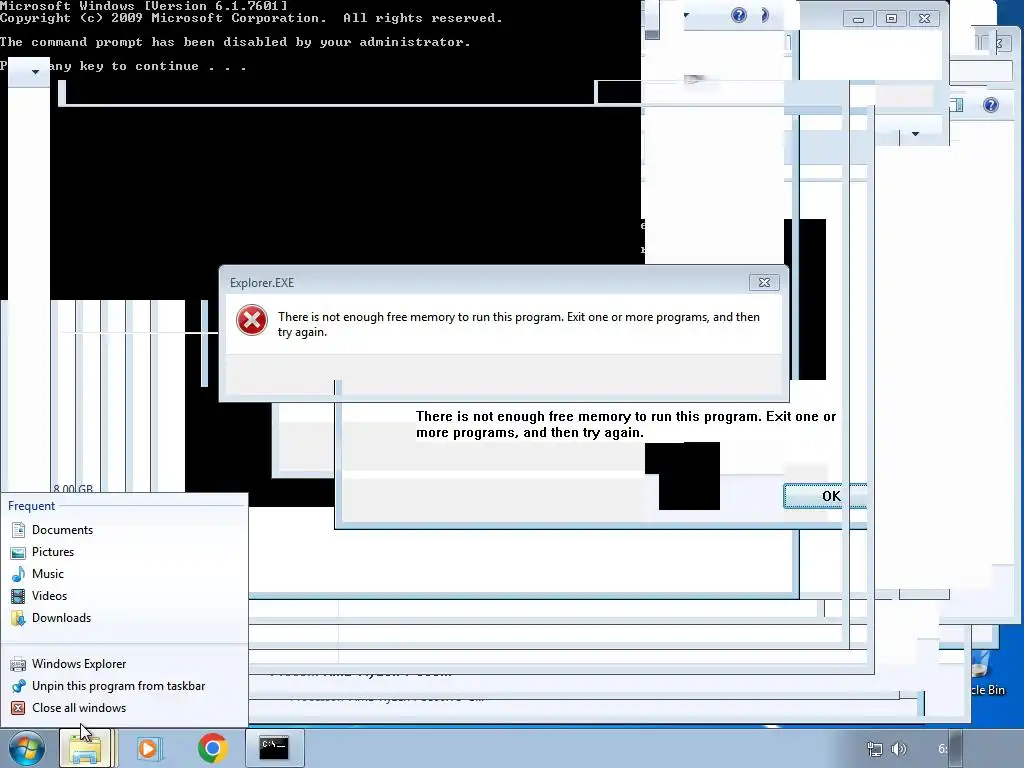Open Pictures from the jump list
Screen dimensions: 1024x768
click(x=52, y=552)
